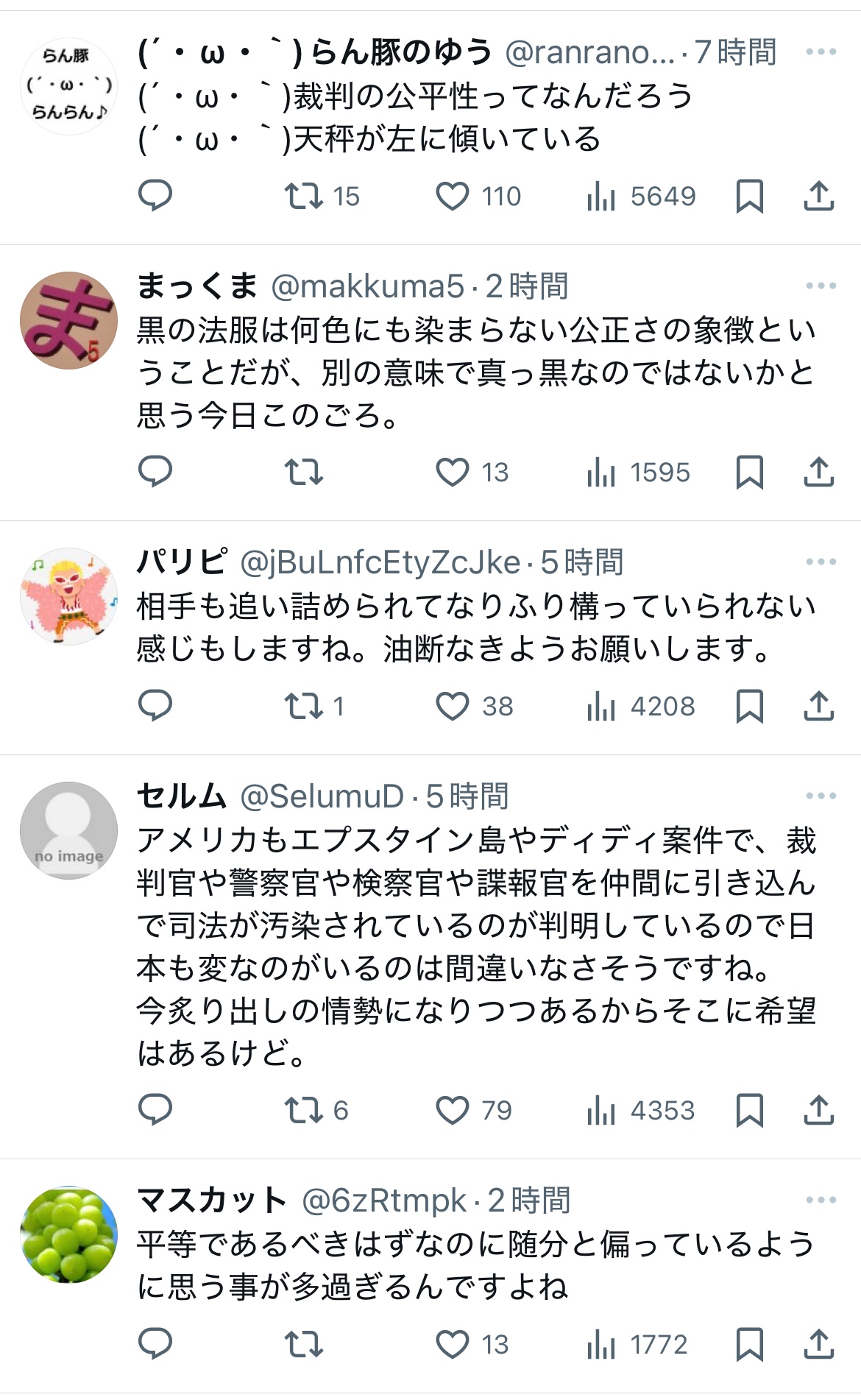Image resolution: width=861 pixels, height=1400 pixels.
Task: Tap the マスカット grape profile picture
Action: point(68,1234)
